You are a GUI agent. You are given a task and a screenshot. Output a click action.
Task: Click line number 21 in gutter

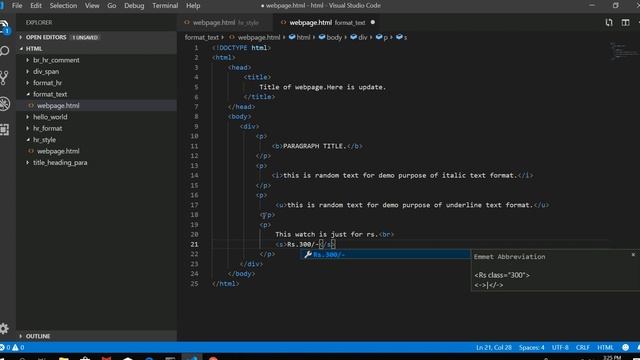tap(194, 244)
